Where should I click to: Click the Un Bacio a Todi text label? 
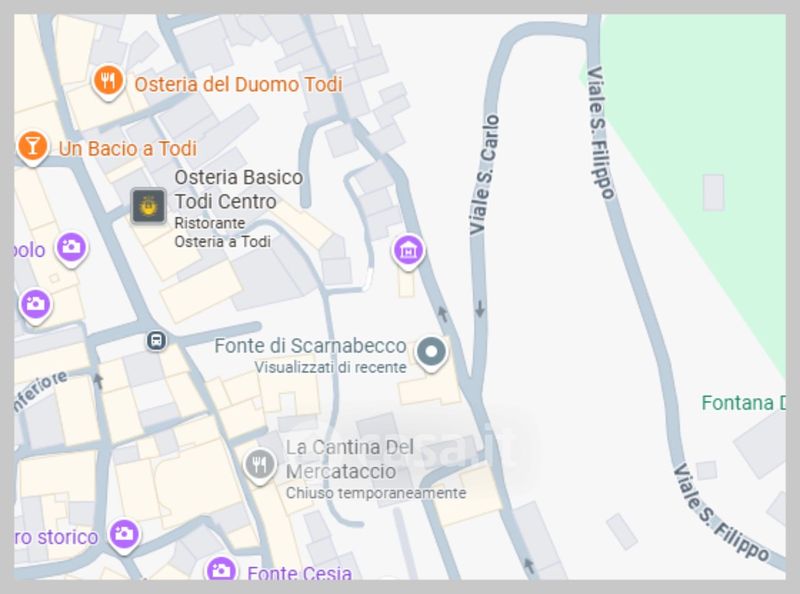point(127,148)
